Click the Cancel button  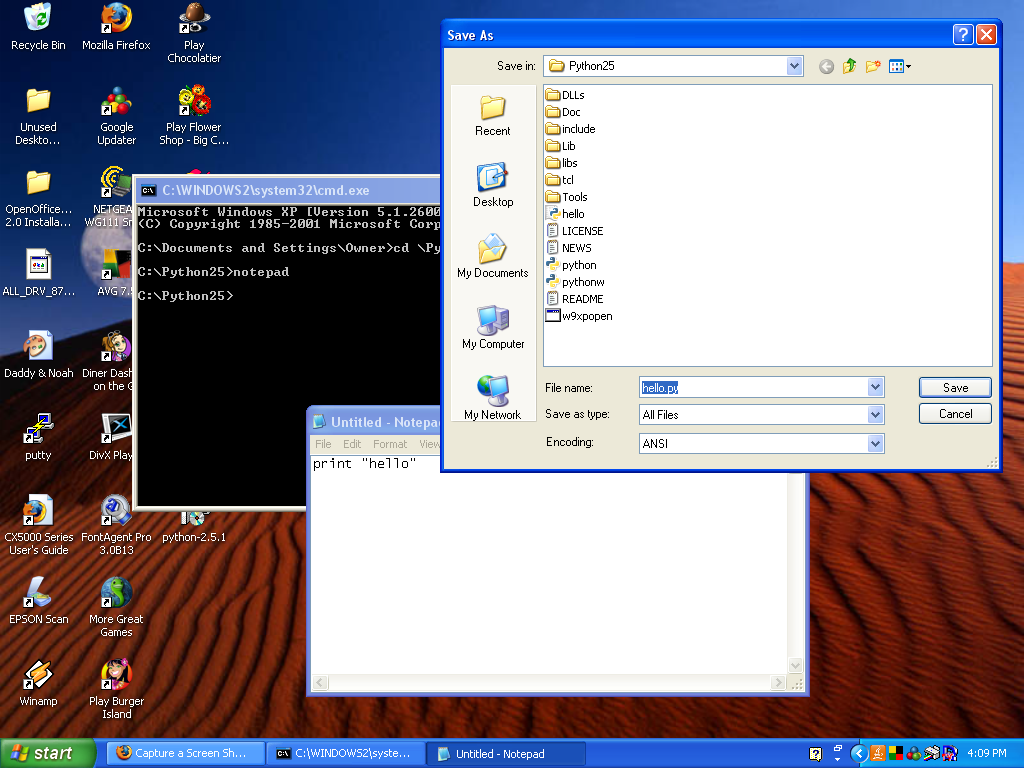(x=955, y=414)
